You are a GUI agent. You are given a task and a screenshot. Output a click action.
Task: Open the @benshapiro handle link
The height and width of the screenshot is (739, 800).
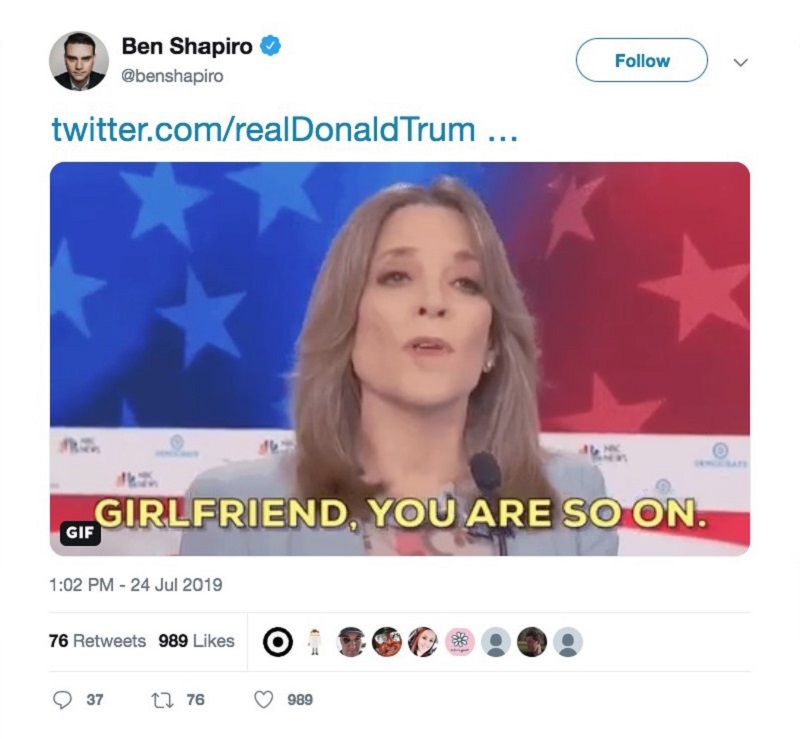pos(172,76)
